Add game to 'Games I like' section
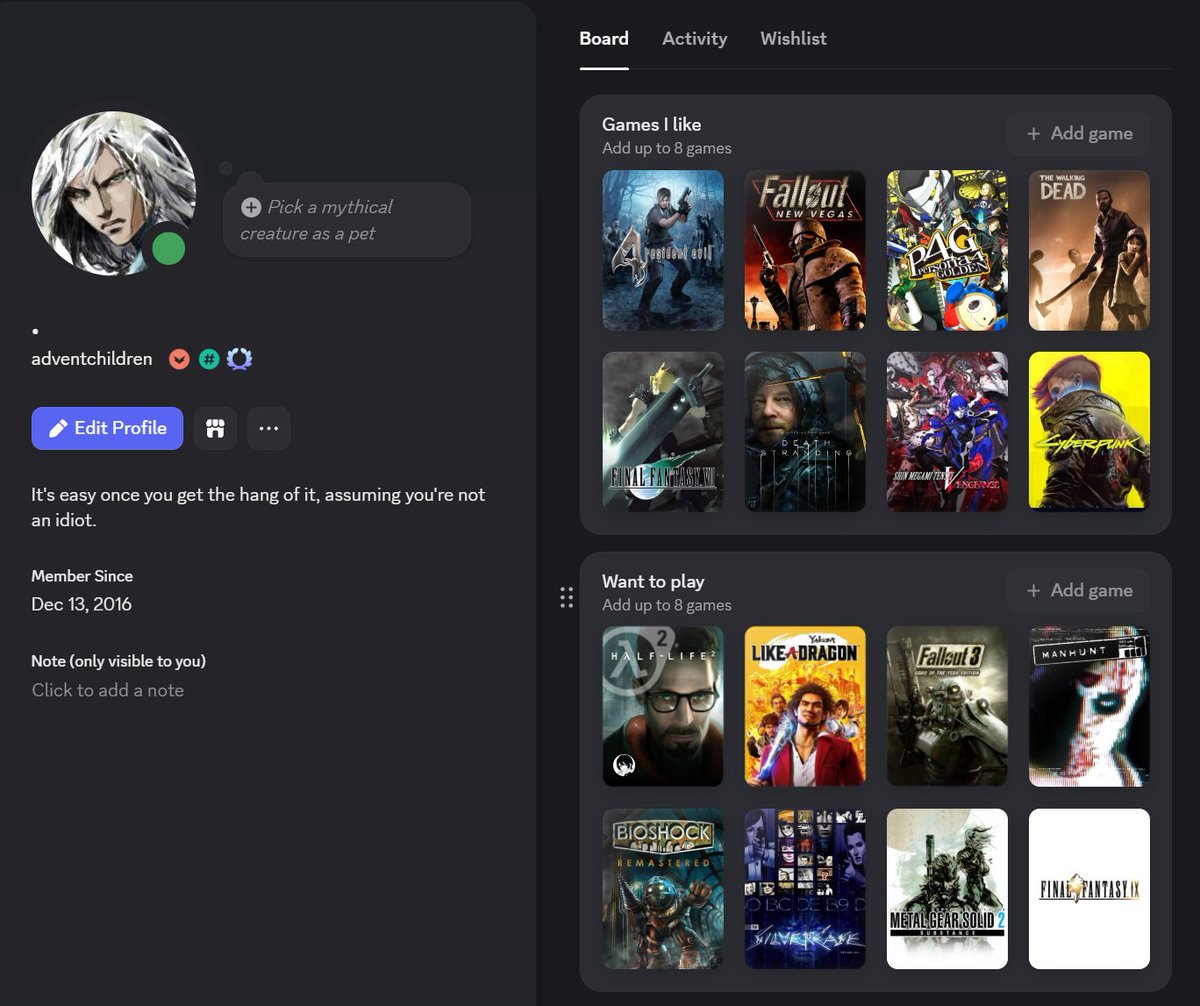 point(1079,134)
